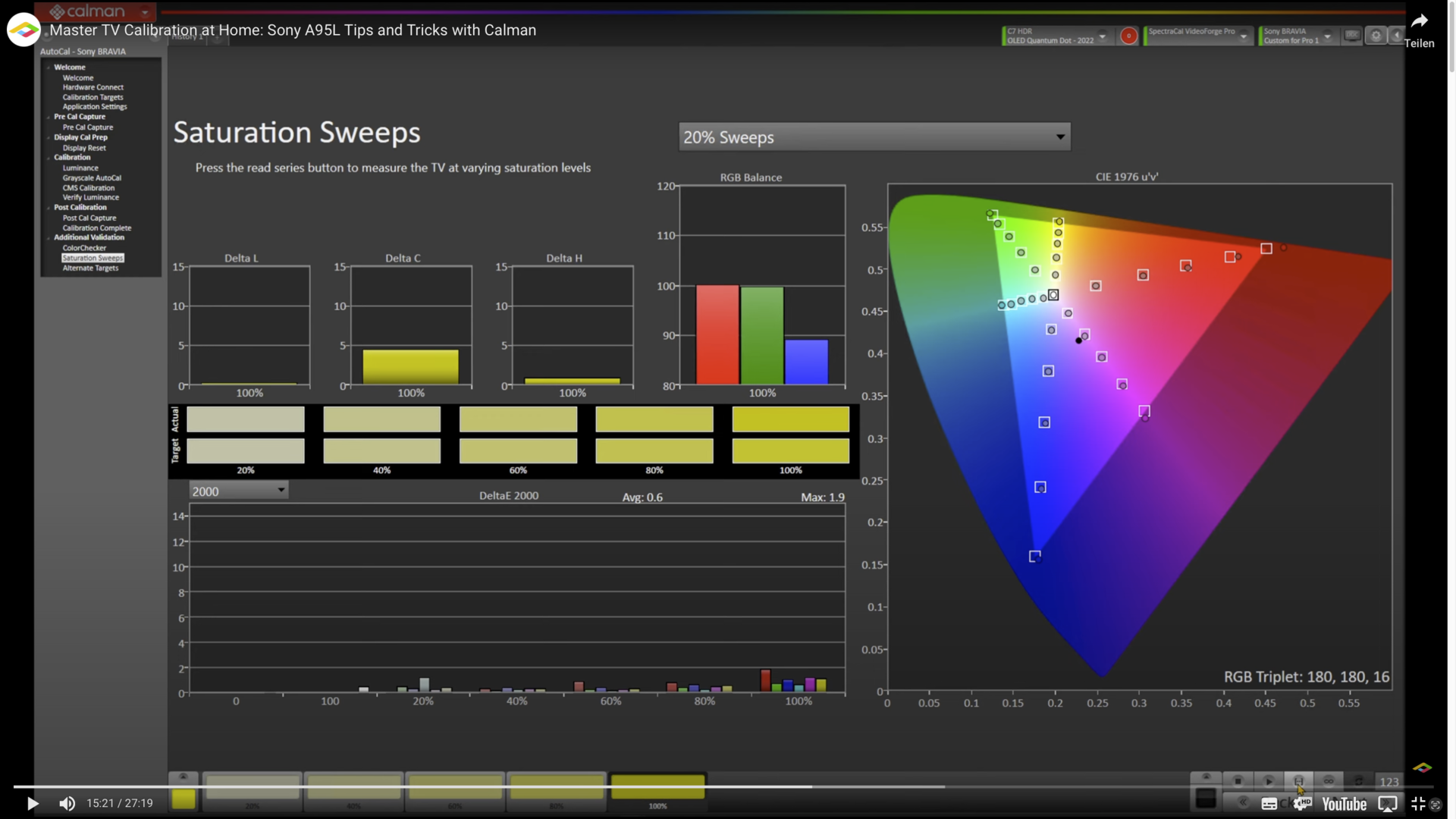Collapse the Display Cal Prep section
This screenshot has height=819, width=1456.
pos(49,138)
